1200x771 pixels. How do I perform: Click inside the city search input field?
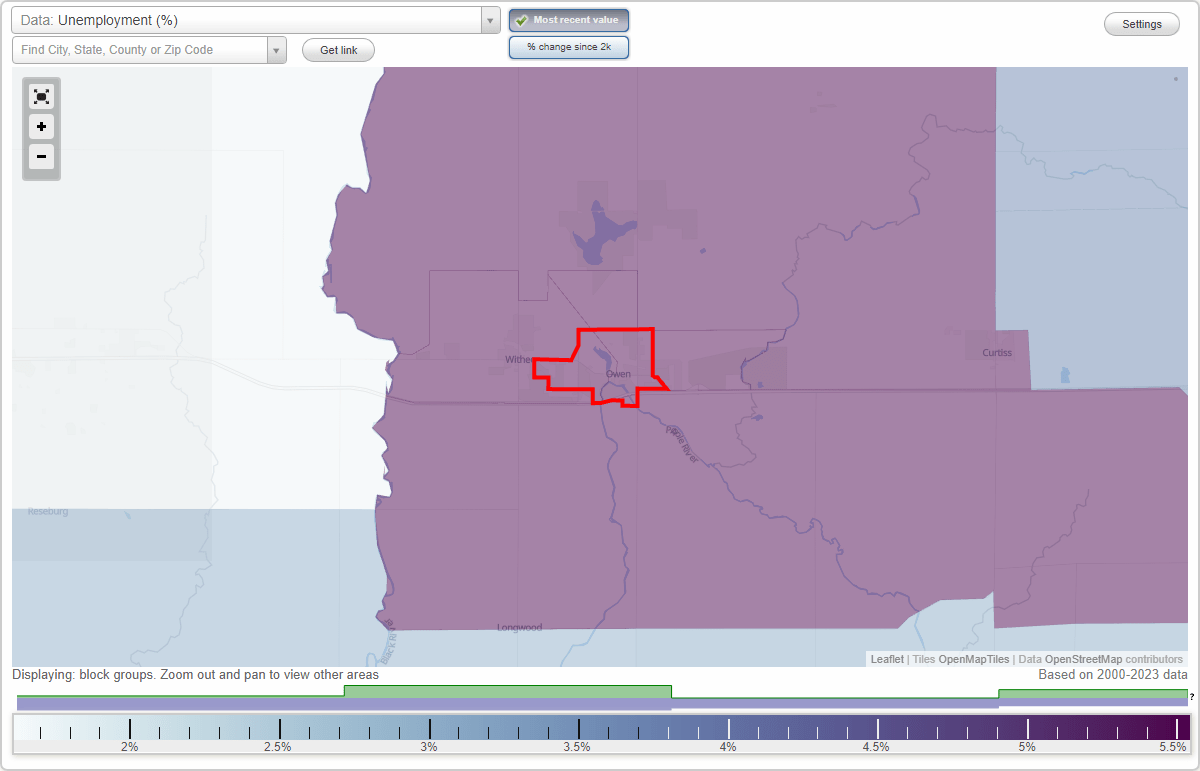[x=140, y=49]
